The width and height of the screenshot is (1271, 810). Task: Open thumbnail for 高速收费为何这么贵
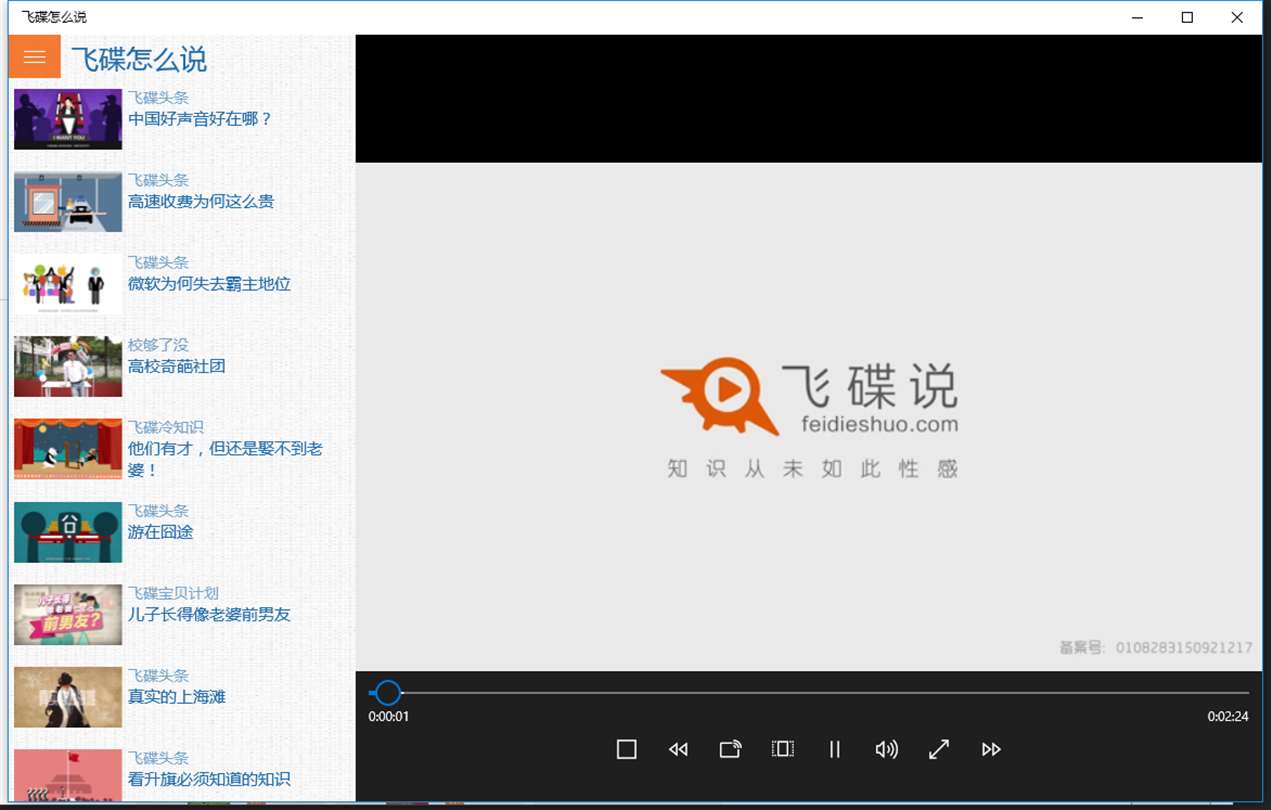point(68,201)
